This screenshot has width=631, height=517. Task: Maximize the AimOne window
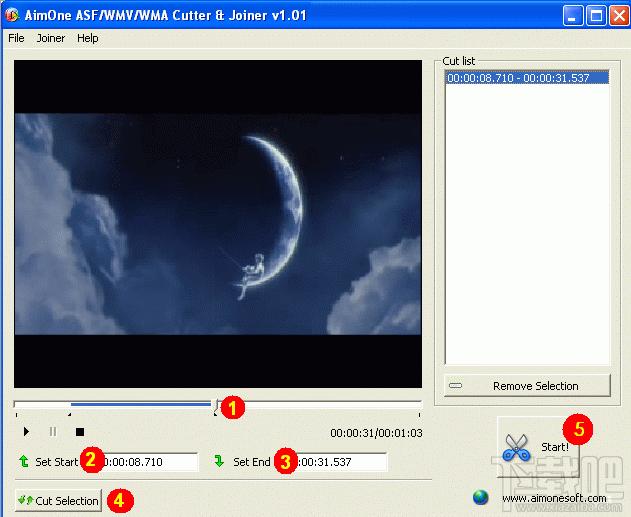(596, 16)
